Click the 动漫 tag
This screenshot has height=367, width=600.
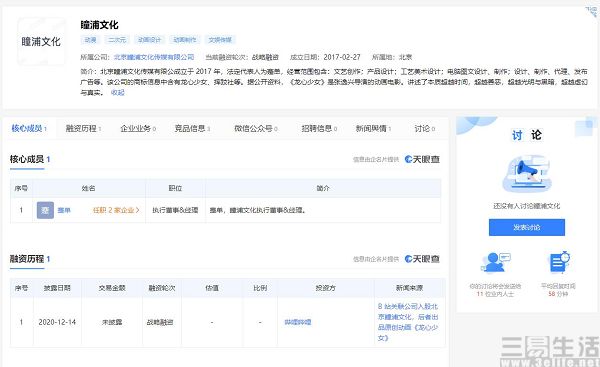90,40
